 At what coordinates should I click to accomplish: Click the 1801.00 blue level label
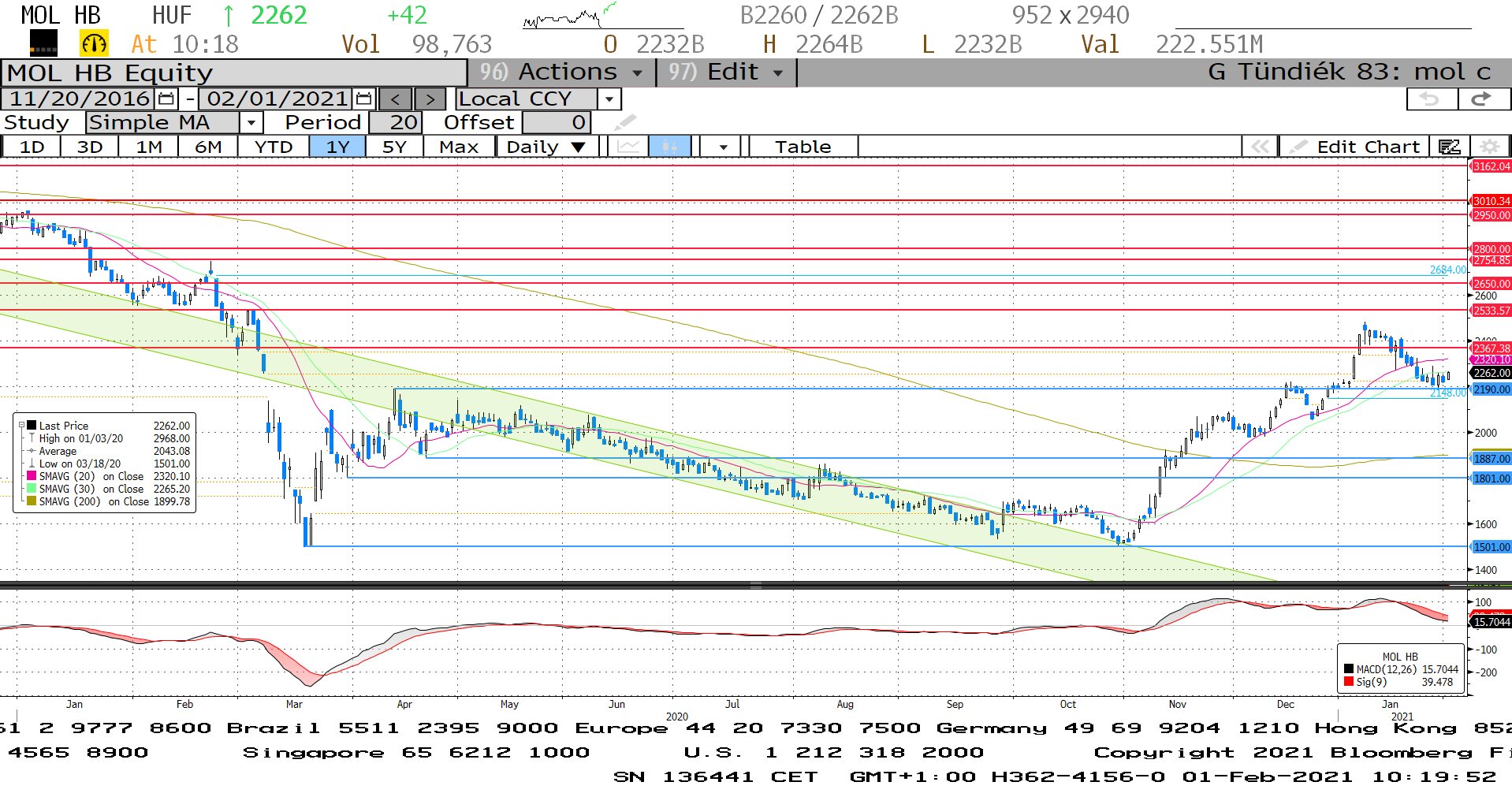tap(1492, 478)
